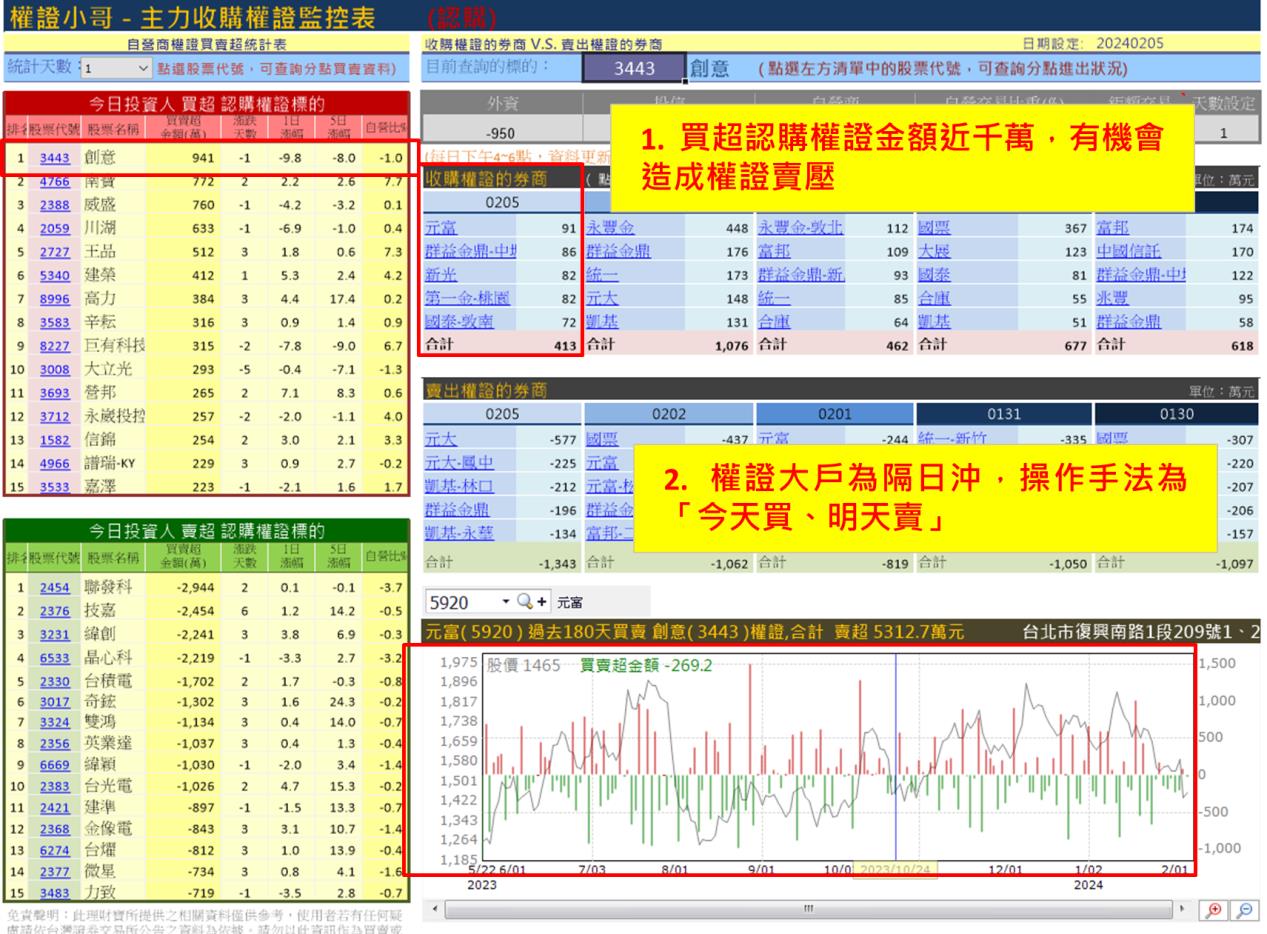This screenshot has width=1267, height=934.
Task: Open 統一-新竹 seller broker link
Action: pyautogui.click(x=951, y=438)
